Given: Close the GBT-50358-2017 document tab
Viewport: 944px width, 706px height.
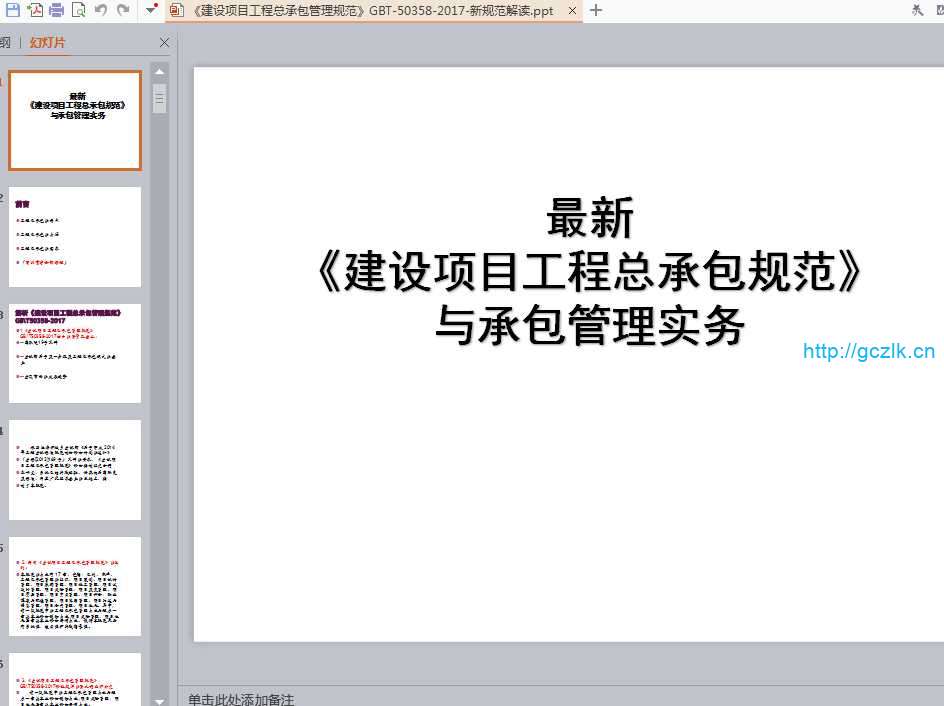Looking at the screenshot, I should click(571, 11).
